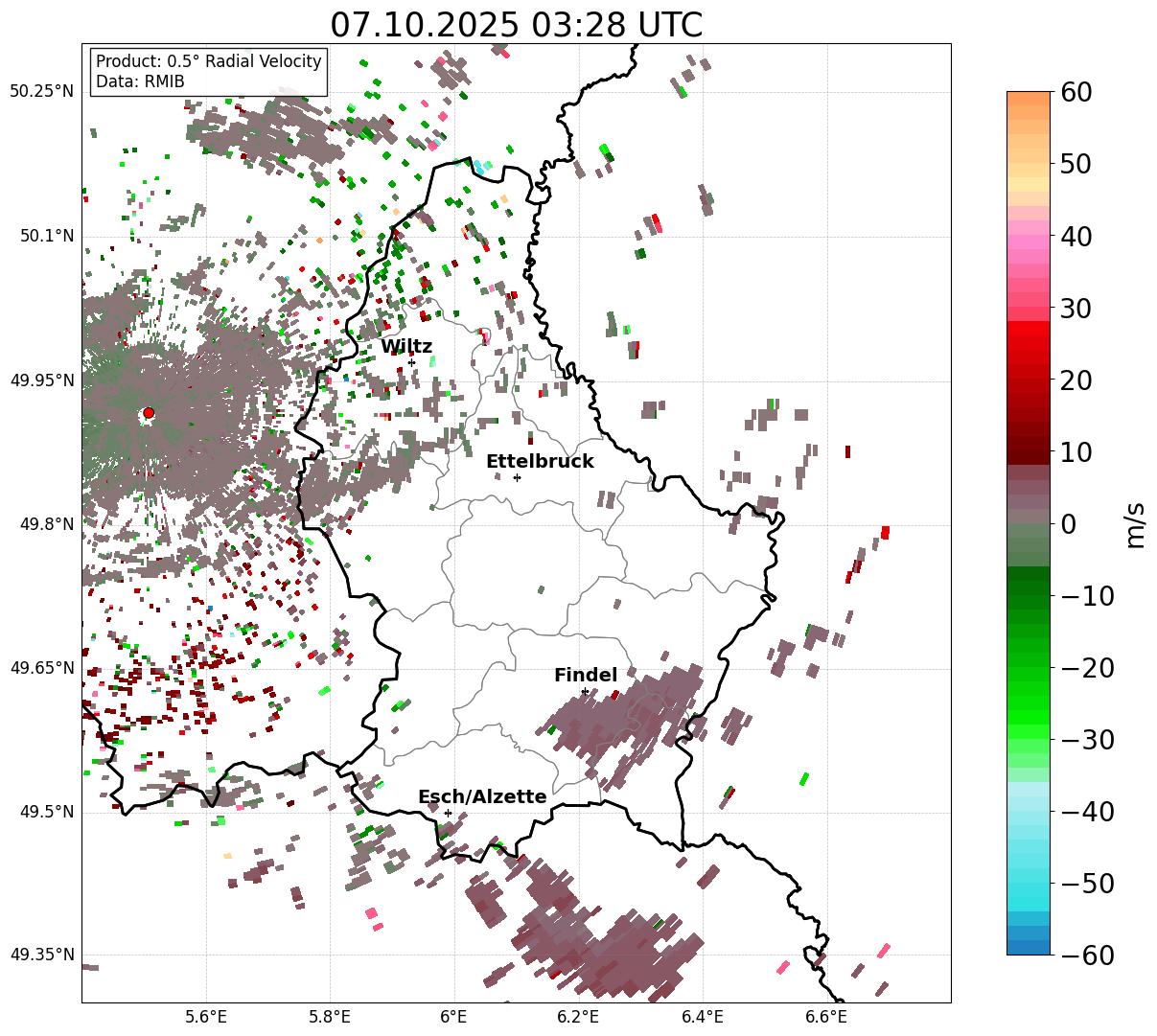Click the bright red colorbar segment near 25
Screen dimensions: 1157x1036
click(1029, 345)
